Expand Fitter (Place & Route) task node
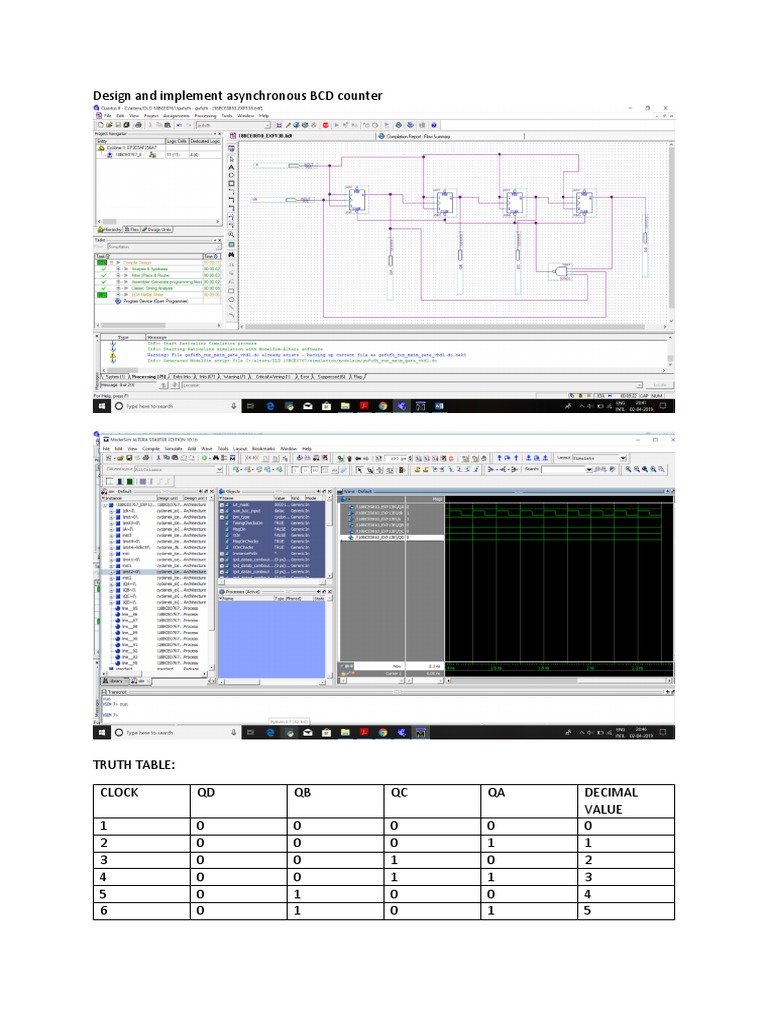 point(118,275)
